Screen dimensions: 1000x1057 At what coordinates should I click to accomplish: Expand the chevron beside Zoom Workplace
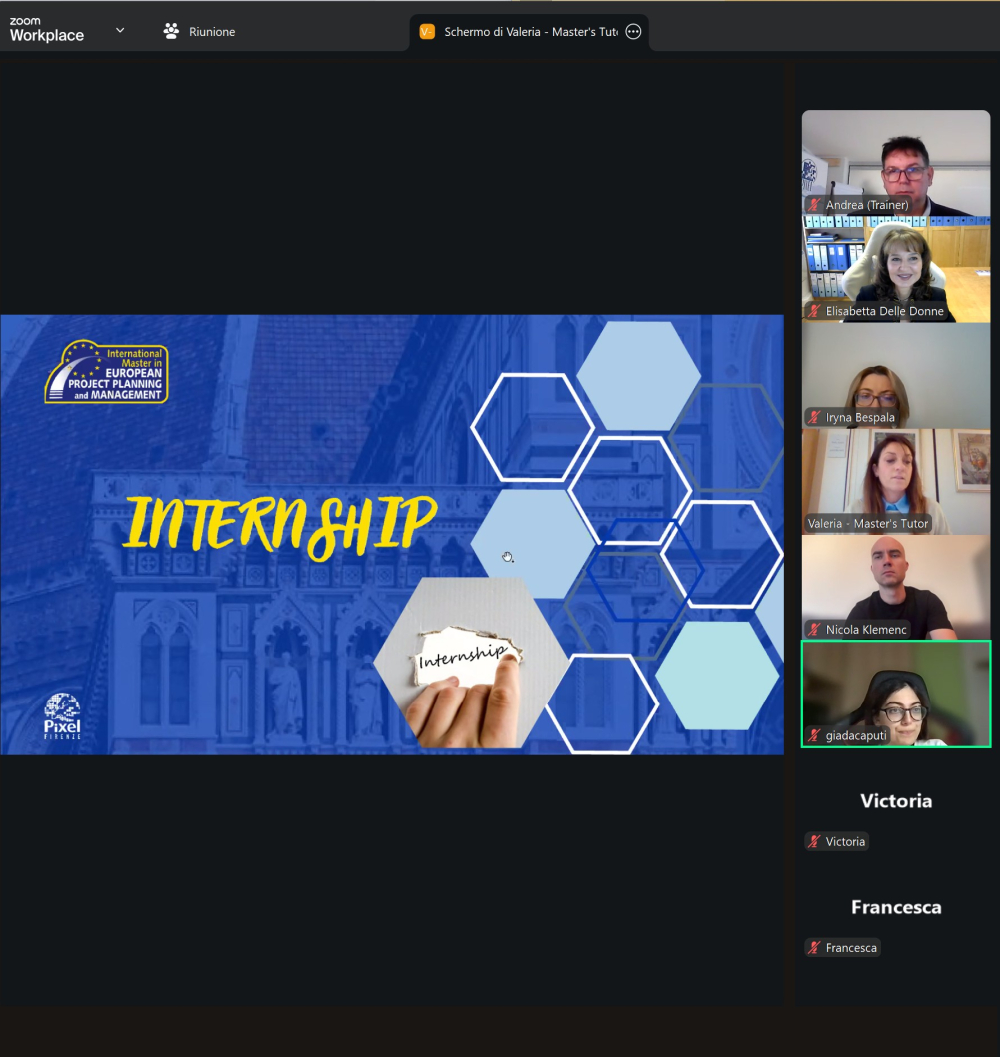tap(120, 30)
